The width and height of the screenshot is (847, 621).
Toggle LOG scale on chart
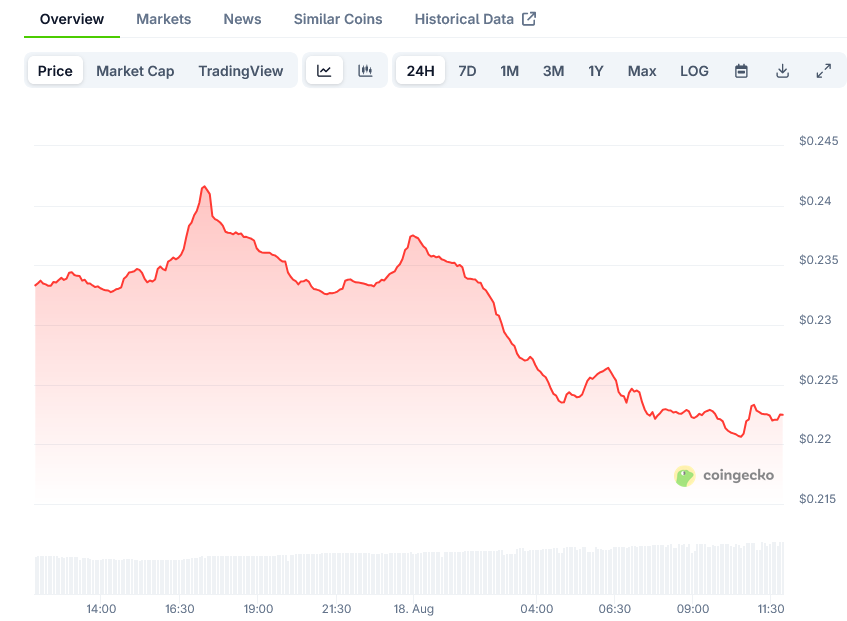tap(694, 71)
